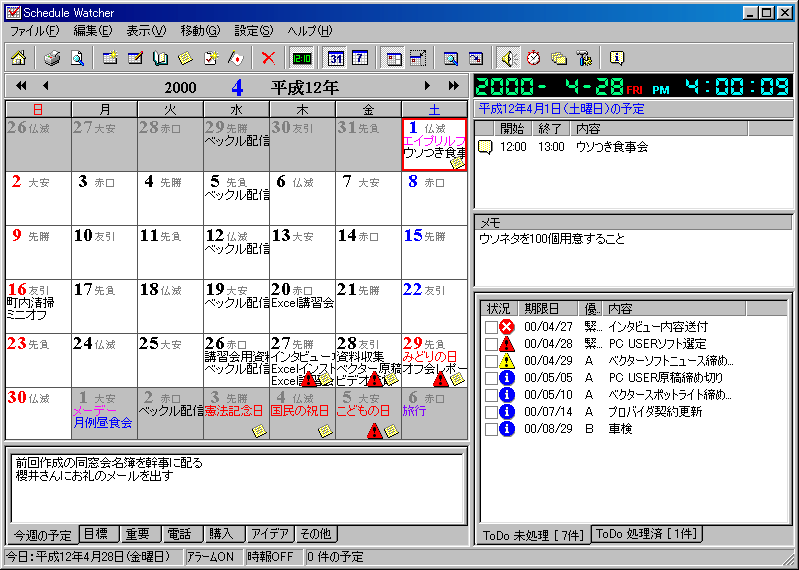
Task: Click the green digital clock toolbar icon
Action: (301, 58)
